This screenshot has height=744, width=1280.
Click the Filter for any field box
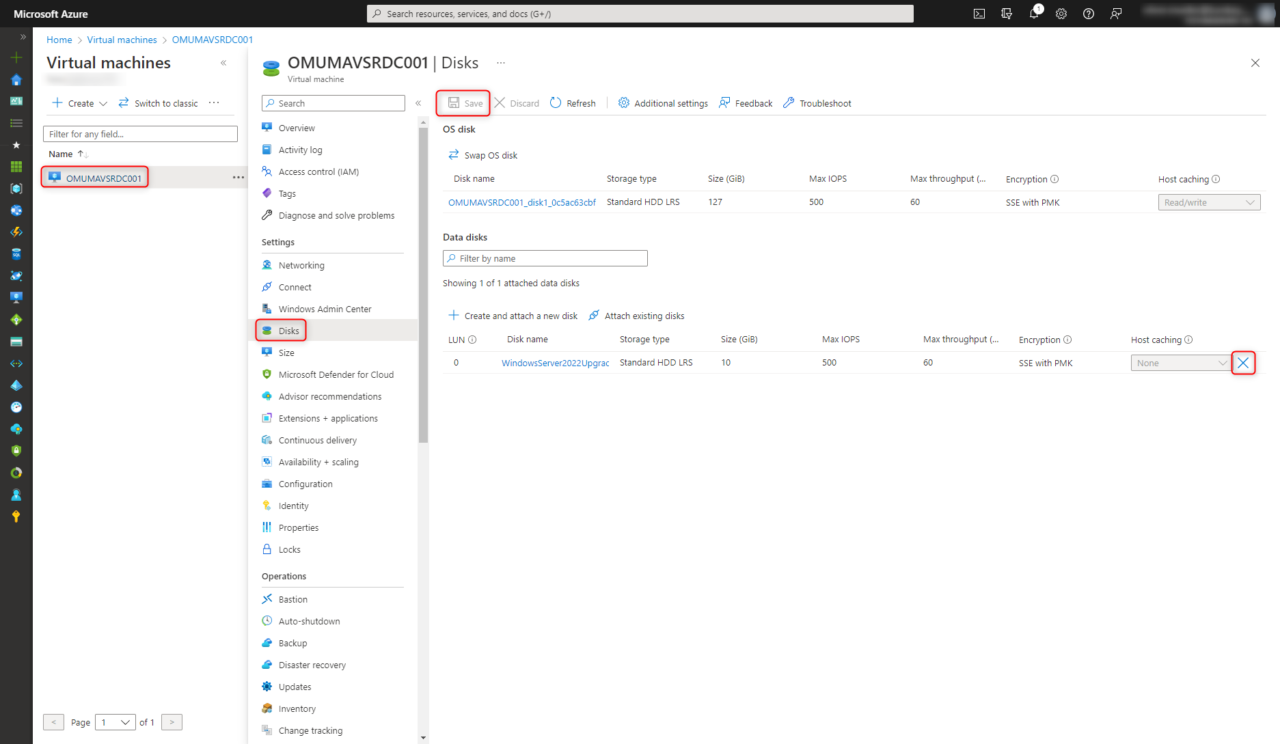coord(140,134)
